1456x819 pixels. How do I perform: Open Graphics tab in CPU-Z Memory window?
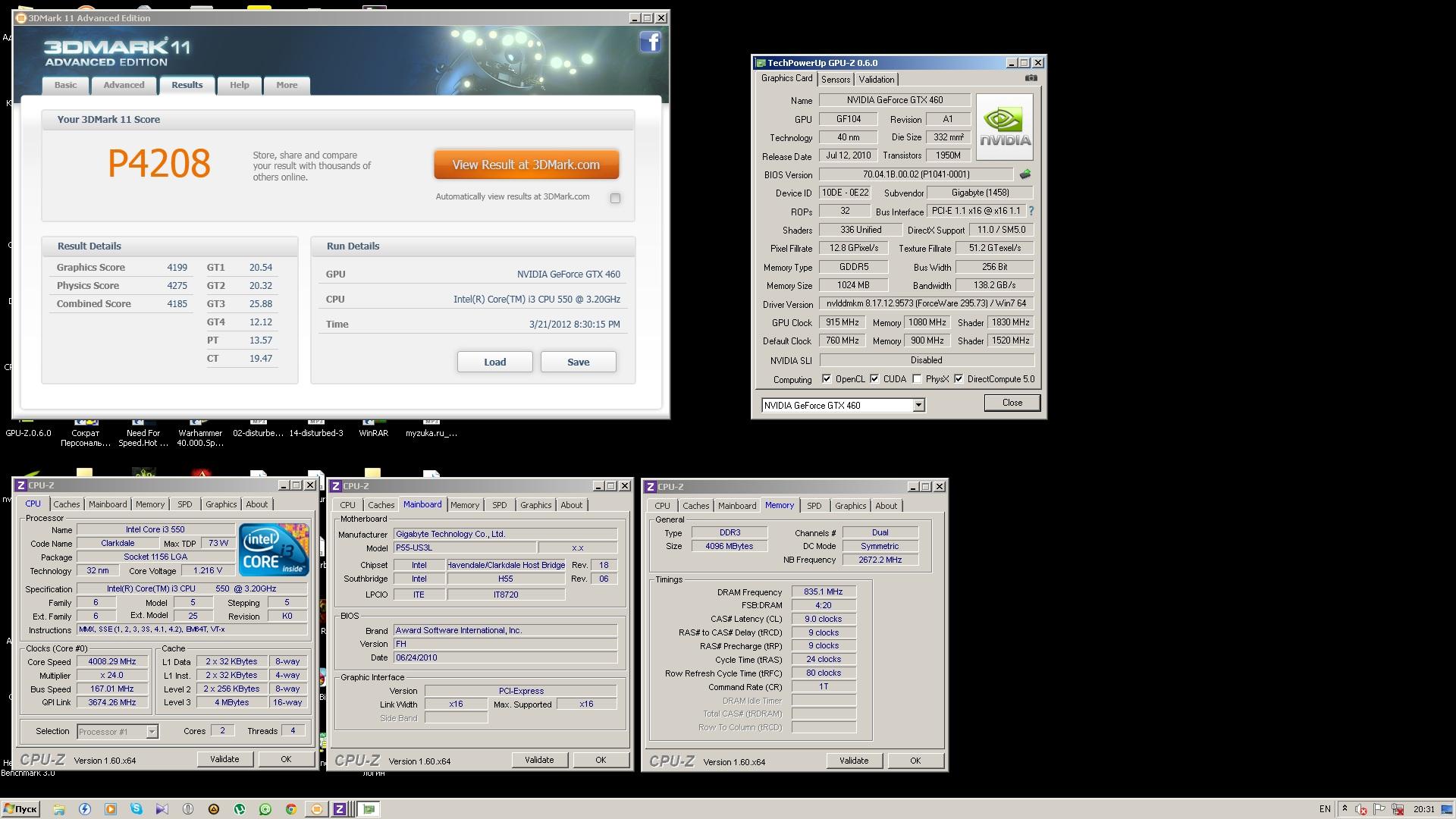(850, 506)
